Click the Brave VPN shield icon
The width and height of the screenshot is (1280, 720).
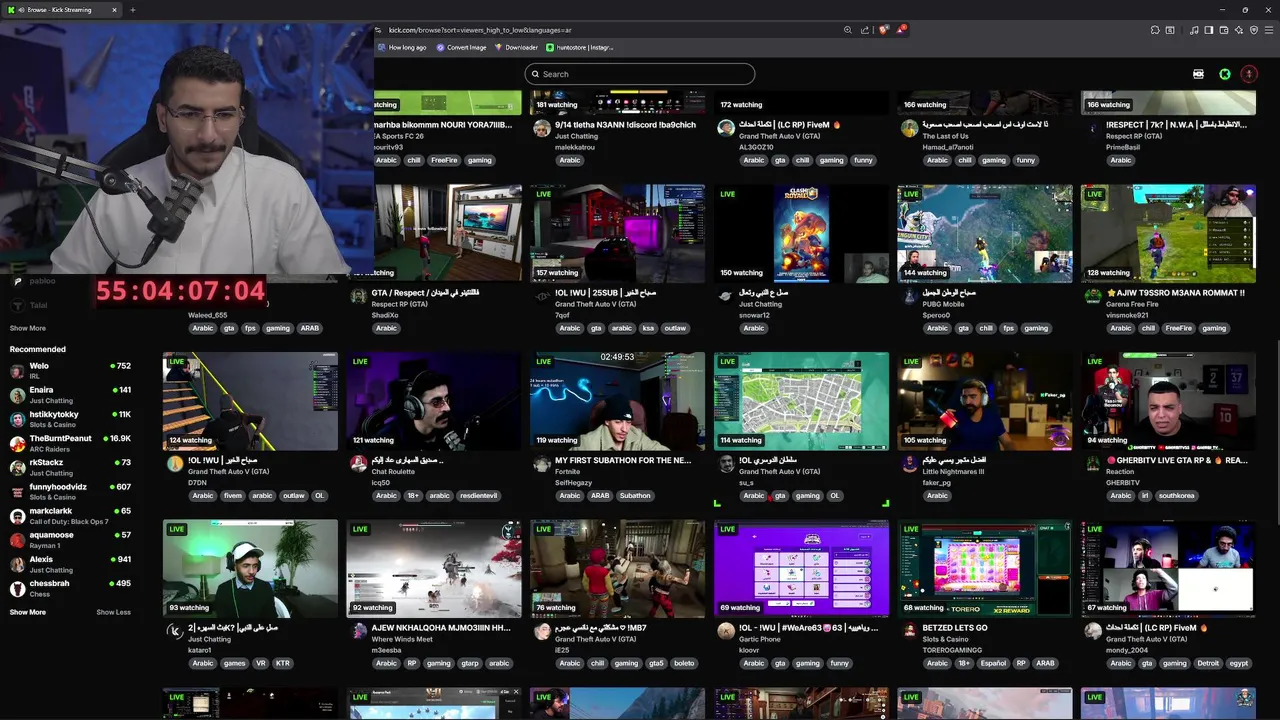(1254, 30)
